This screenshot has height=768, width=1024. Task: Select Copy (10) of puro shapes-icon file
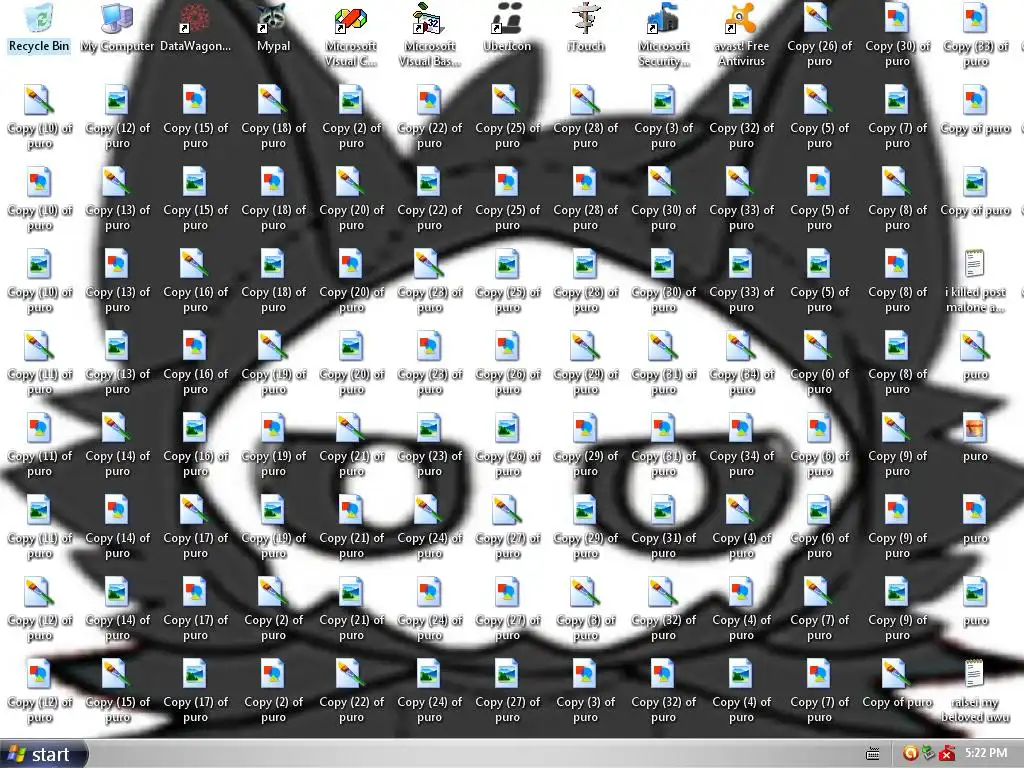point(39,199)
